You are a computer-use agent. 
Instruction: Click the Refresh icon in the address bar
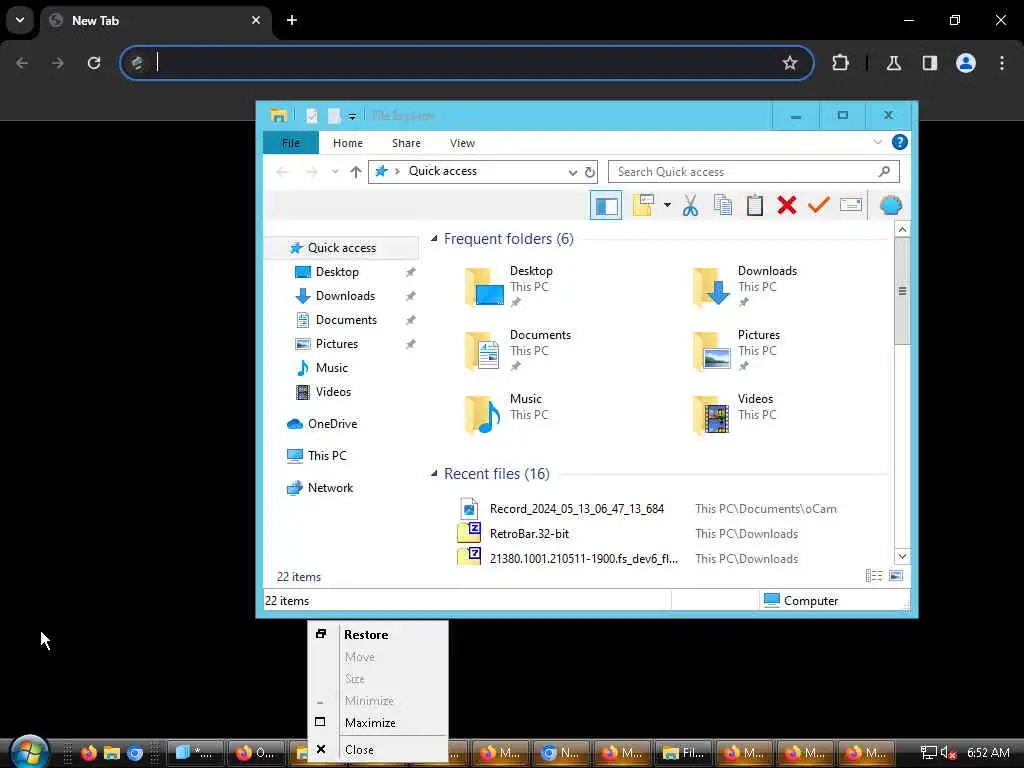pyautogui.click(x=590, y=172)
